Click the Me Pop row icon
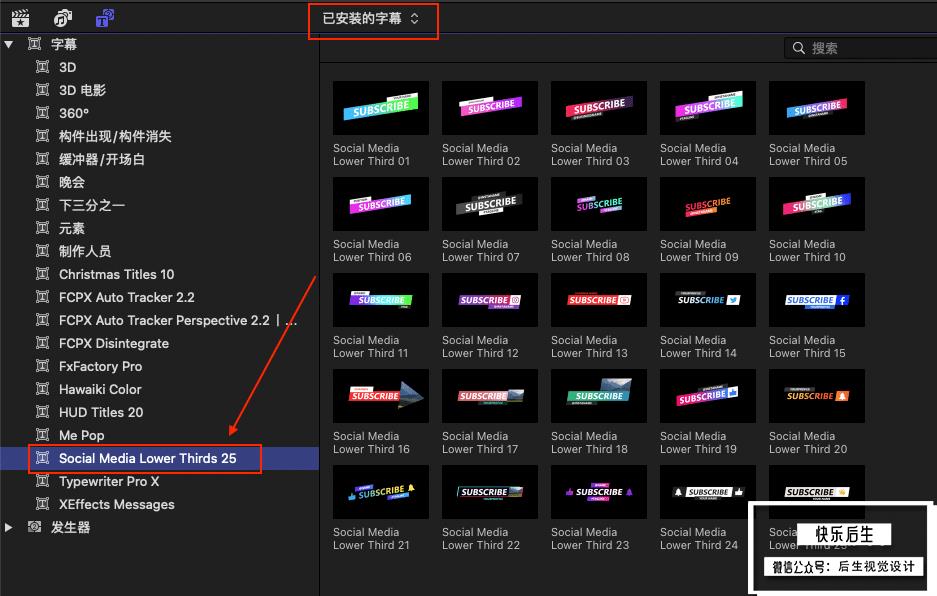 pos(42,435)
